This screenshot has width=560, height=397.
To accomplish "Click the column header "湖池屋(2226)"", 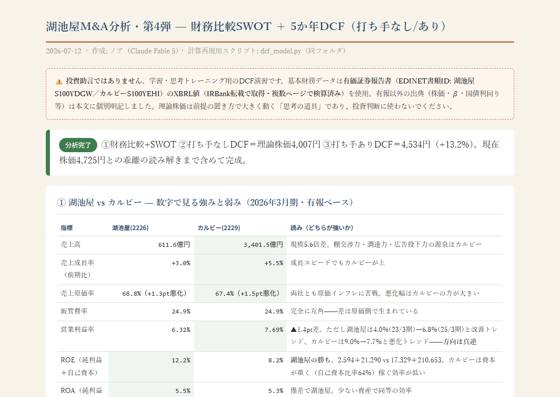I will [130, 228].
